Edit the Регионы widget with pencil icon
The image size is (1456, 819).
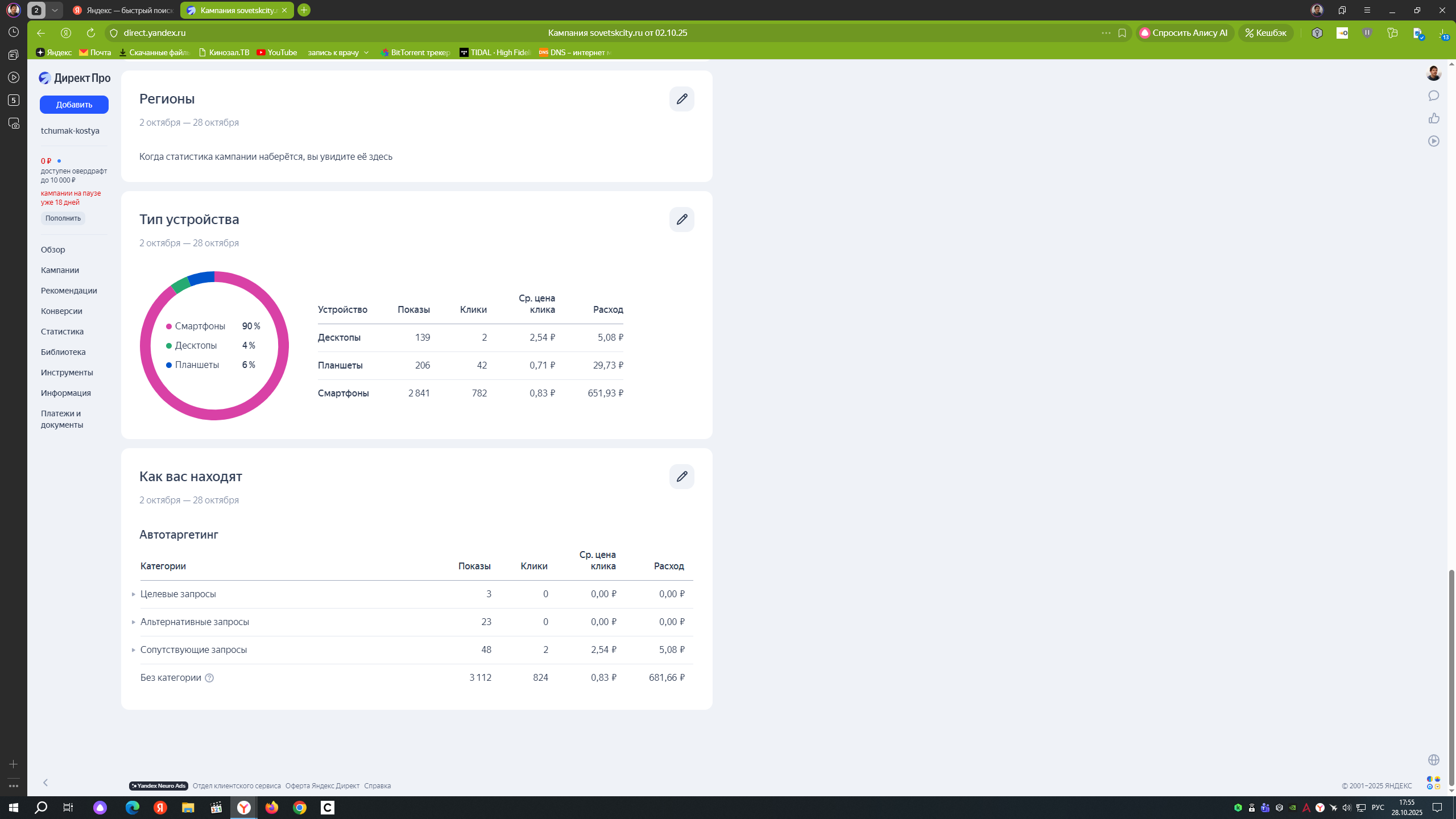click(681, 99)
